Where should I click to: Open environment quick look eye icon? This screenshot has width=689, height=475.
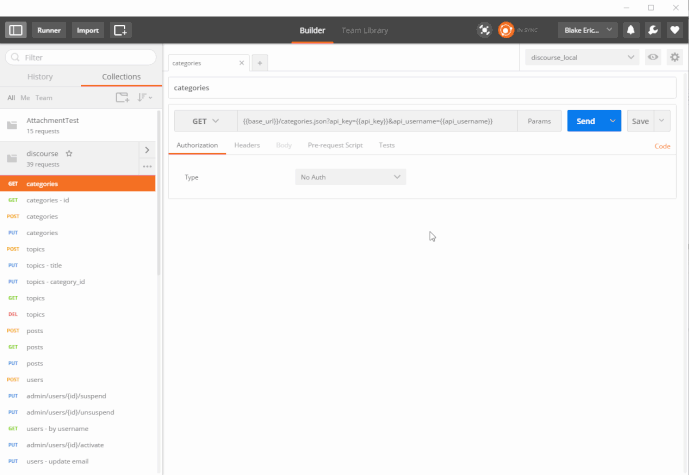coord(653,58)
